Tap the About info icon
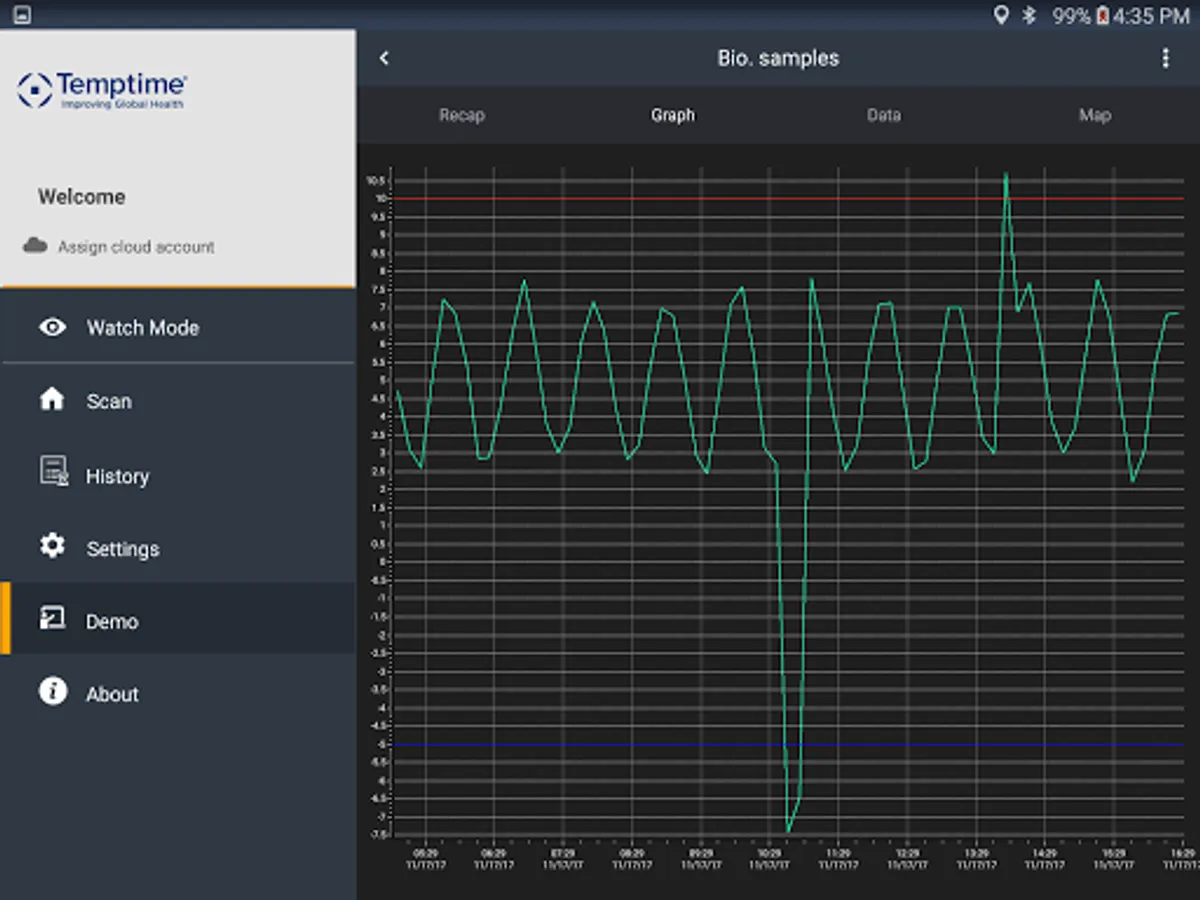The width and height of the screenshot is (1200, 900). pyautogui.click(x=52, y=692)
